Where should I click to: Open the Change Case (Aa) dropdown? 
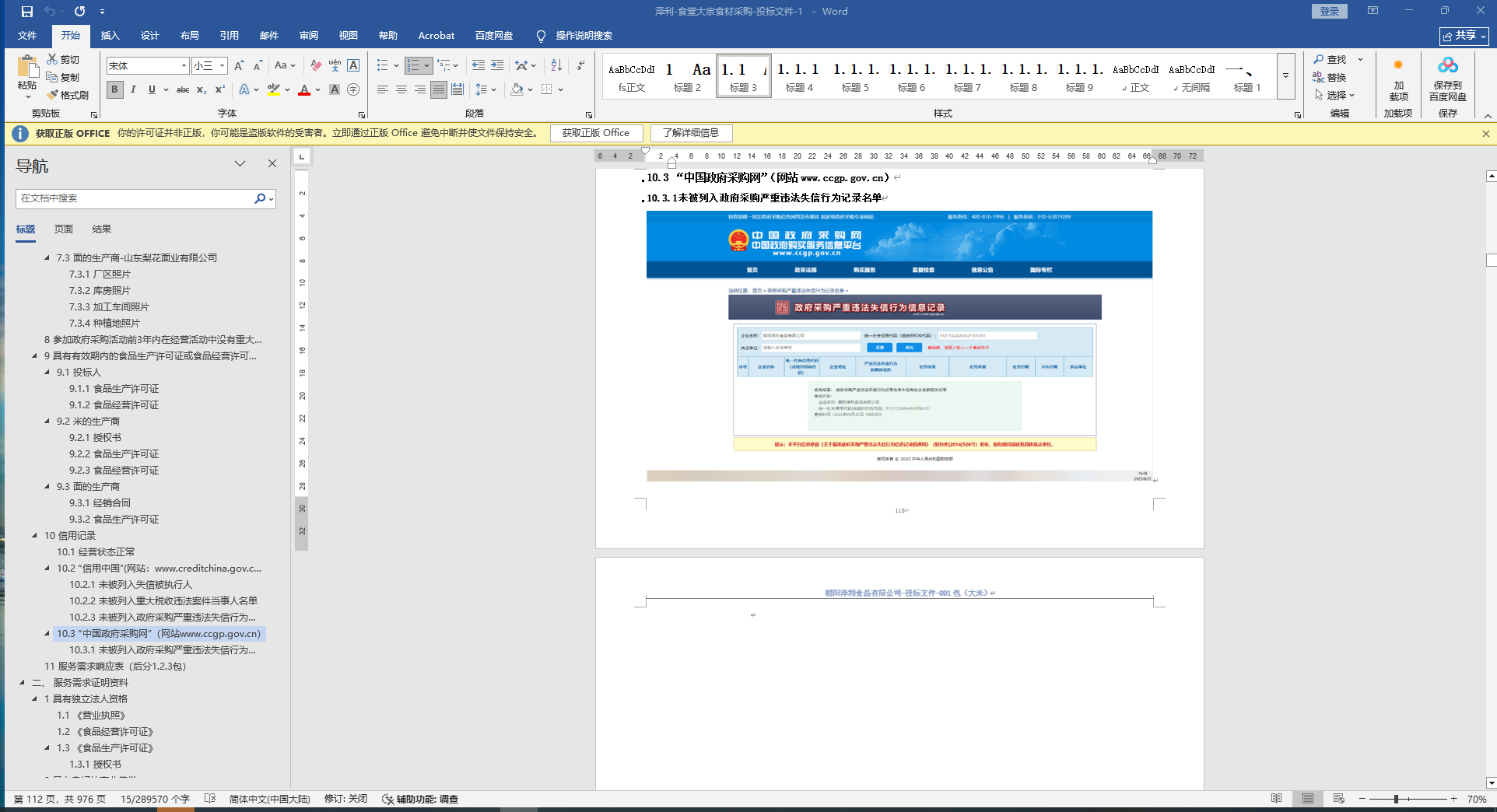[285, 65]
